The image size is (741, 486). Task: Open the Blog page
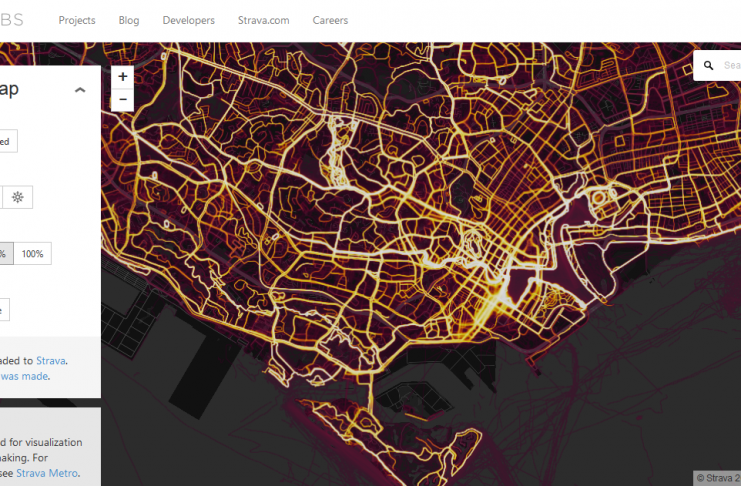(129, 20)
